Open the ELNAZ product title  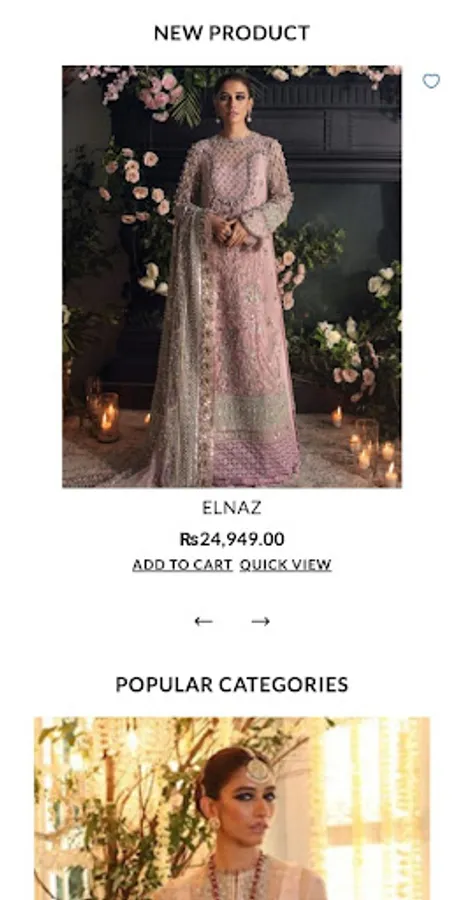232,507
